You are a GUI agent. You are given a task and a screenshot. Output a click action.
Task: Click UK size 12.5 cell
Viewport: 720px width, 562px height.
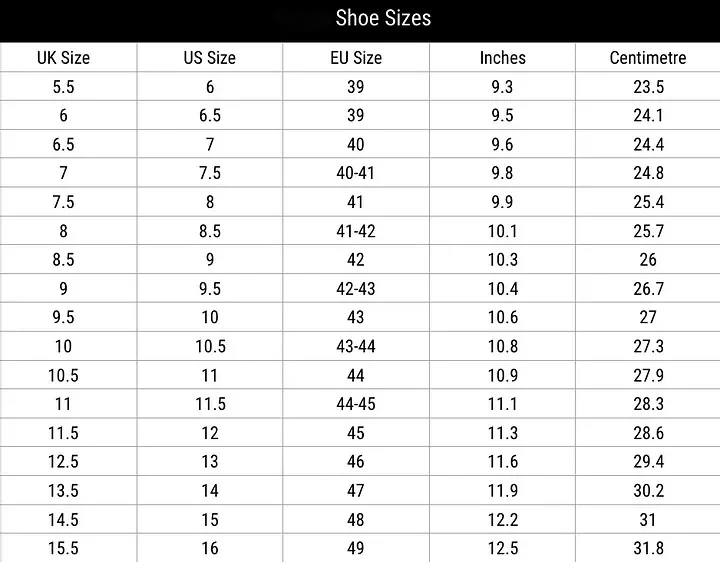pyautogui.click(x=63, y=461)
